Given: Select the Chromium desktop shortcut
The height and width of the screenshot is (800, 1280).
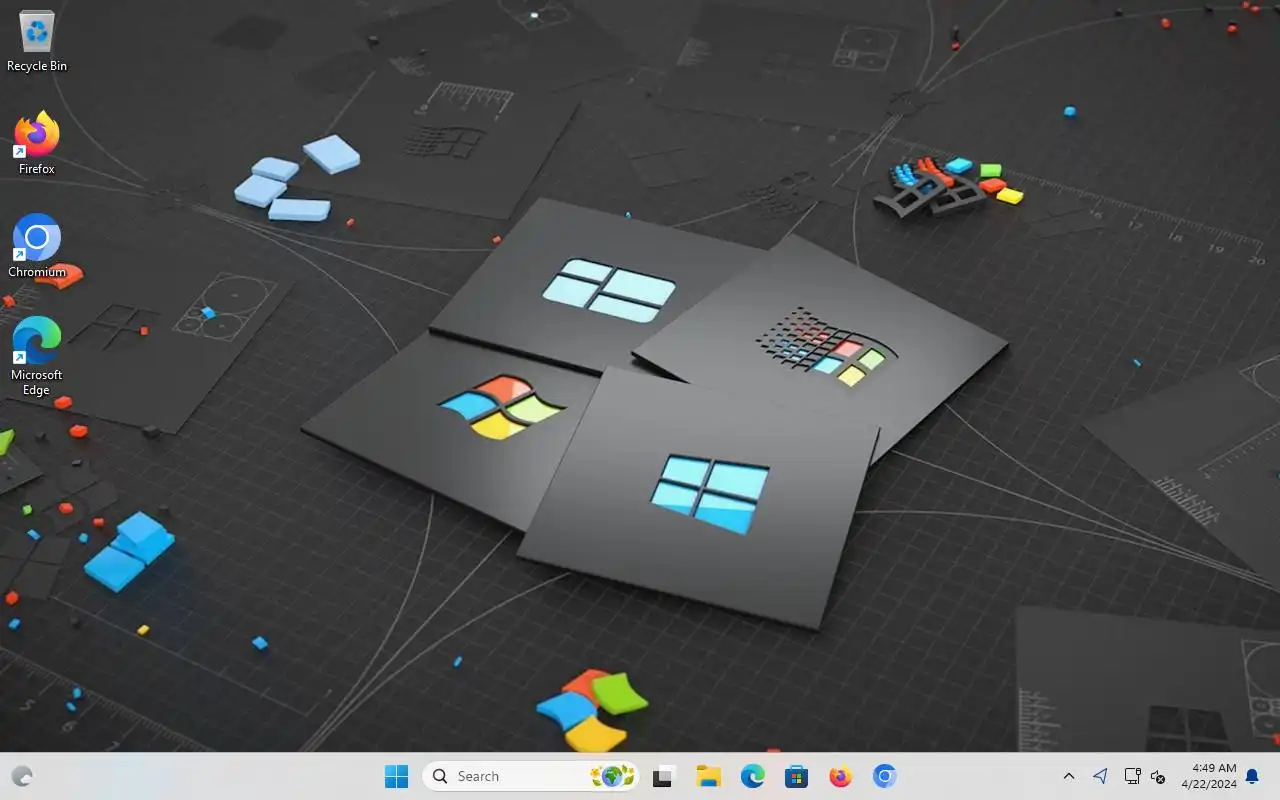Looking at the screenshot, I should click(x=37, y=246).
